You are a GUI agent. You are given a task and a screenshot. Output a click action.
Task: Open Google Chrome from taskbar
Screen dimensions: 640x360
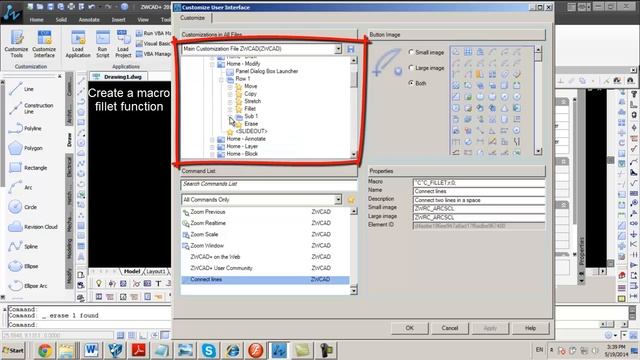coord(45,350)
